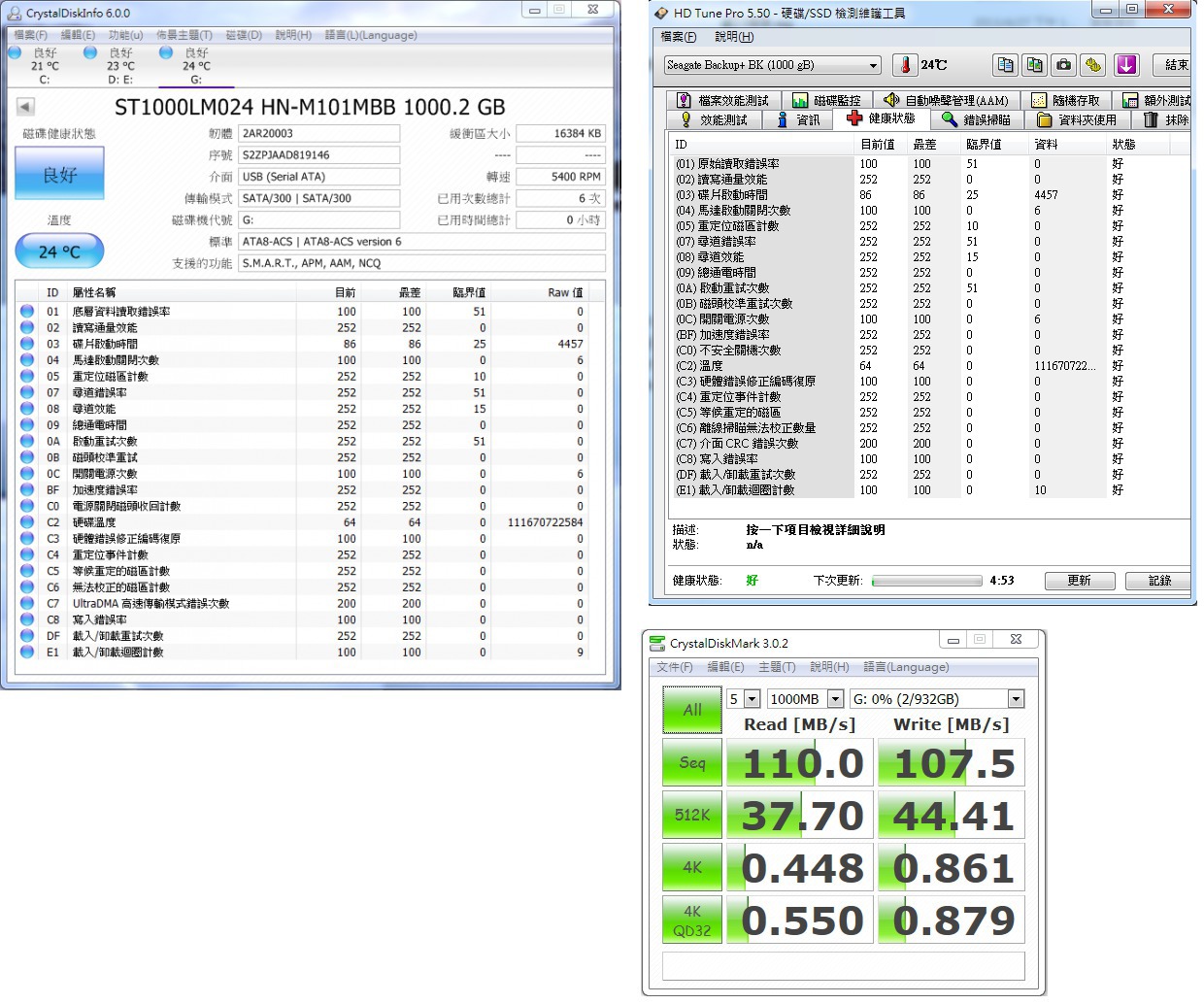Open 說明(H) menu in HD Tune Pro
The width and height of the screenshot is (1204, 1004).
point(734,37)
